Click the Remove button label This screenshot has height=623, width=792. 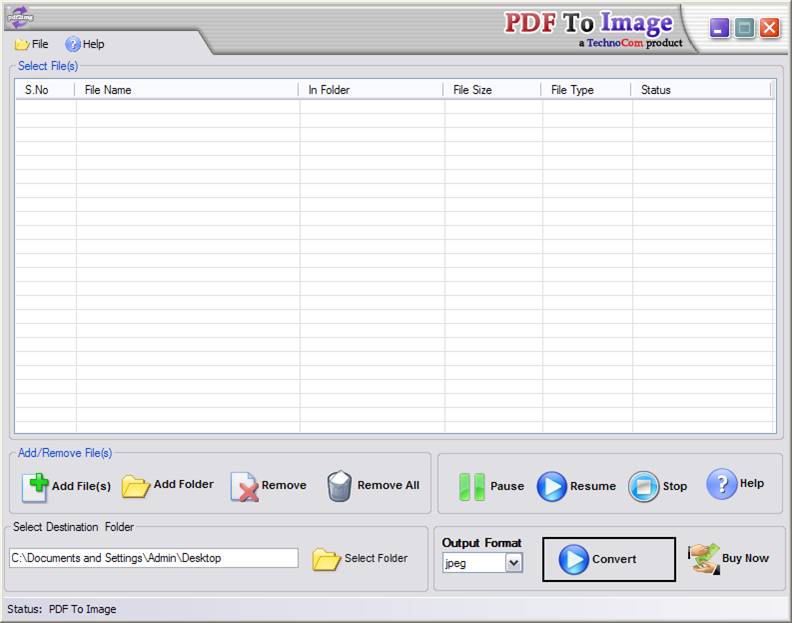coord(284,485)
